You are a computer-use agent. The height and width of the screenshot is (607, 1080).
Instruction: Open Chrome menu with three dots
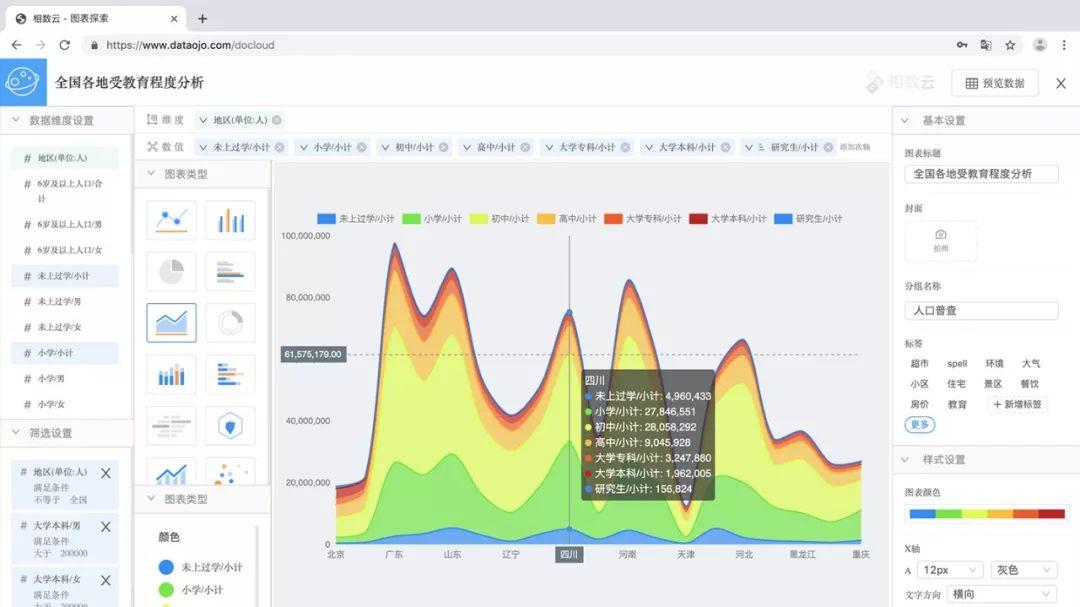[1064, 45]
